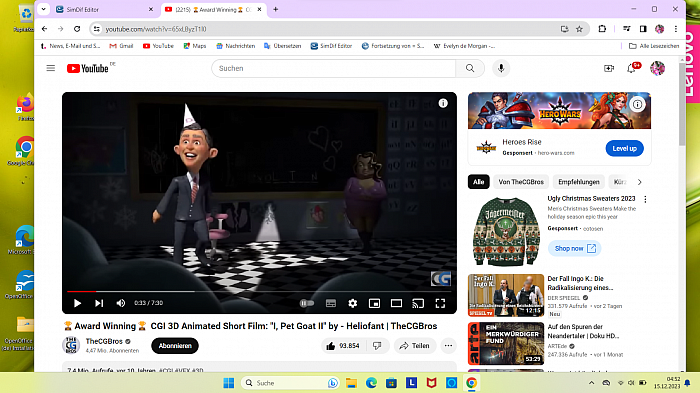This screenshot has height=393, width=700.
Task: Open YouTube guide hamburger menu
Action: click(x=50, y=68)
